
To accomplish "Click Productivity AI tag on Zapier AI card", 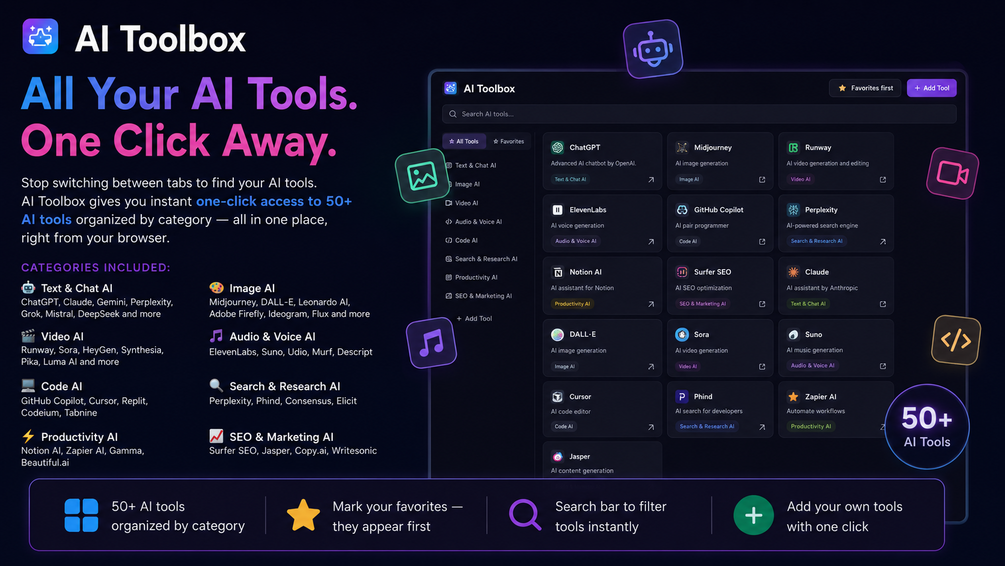I will point(811,426).
